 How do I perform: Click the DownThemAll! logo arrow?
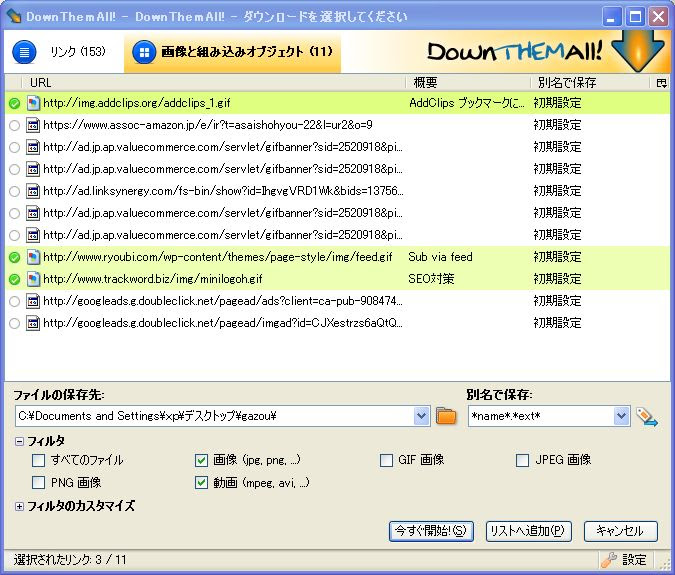[x=638, y=51]
